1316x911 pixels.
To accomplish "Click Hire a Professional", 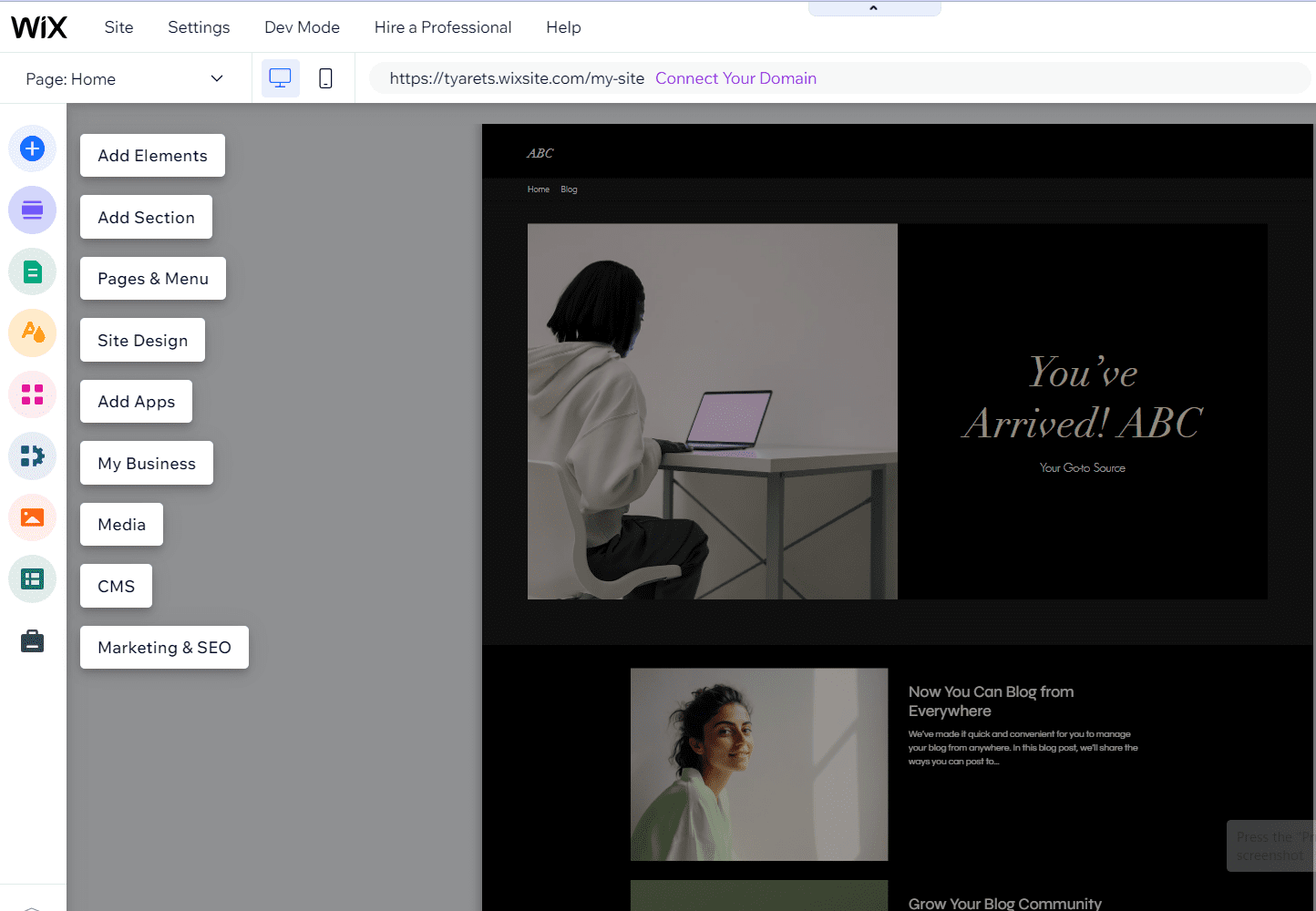I will (443, 27).
